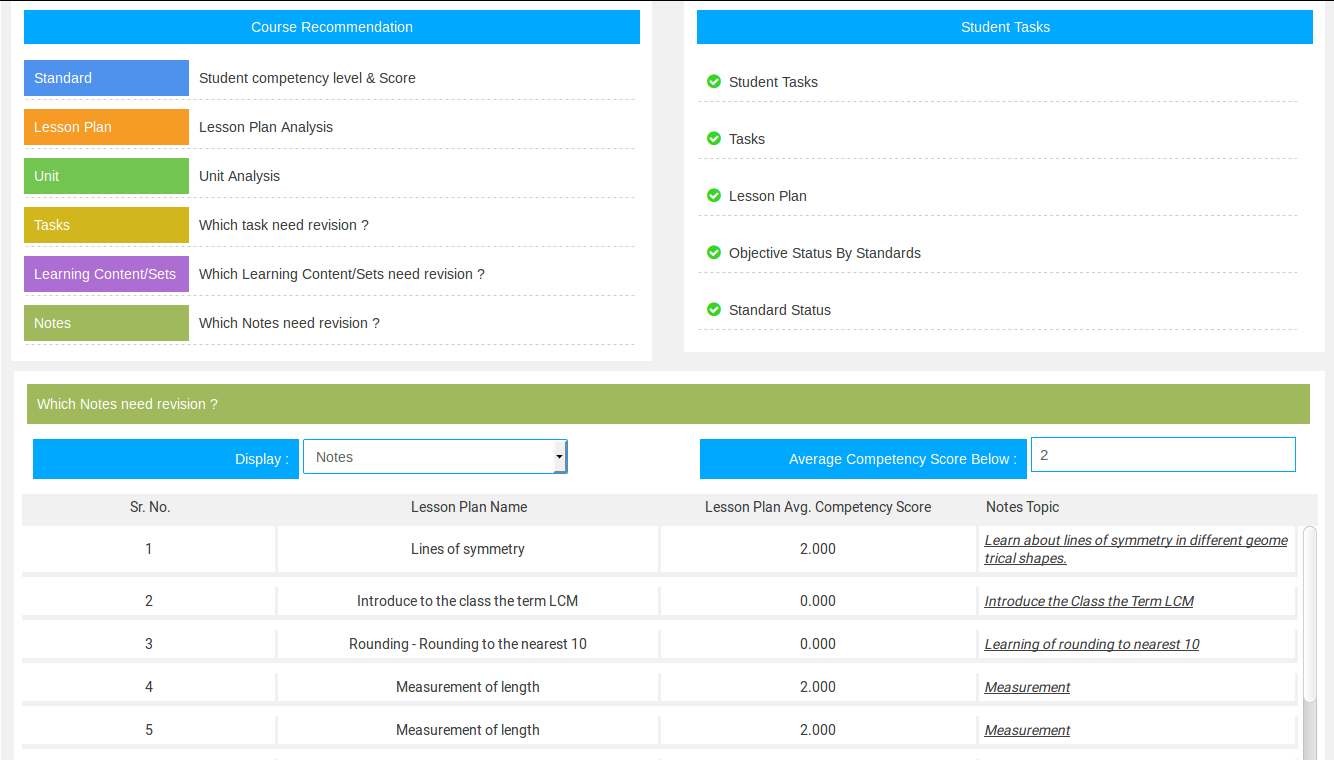Screen dimensions: 1334x760
Task: Select the Notes tab in Course Recommendation
Action: pos(106,323)
